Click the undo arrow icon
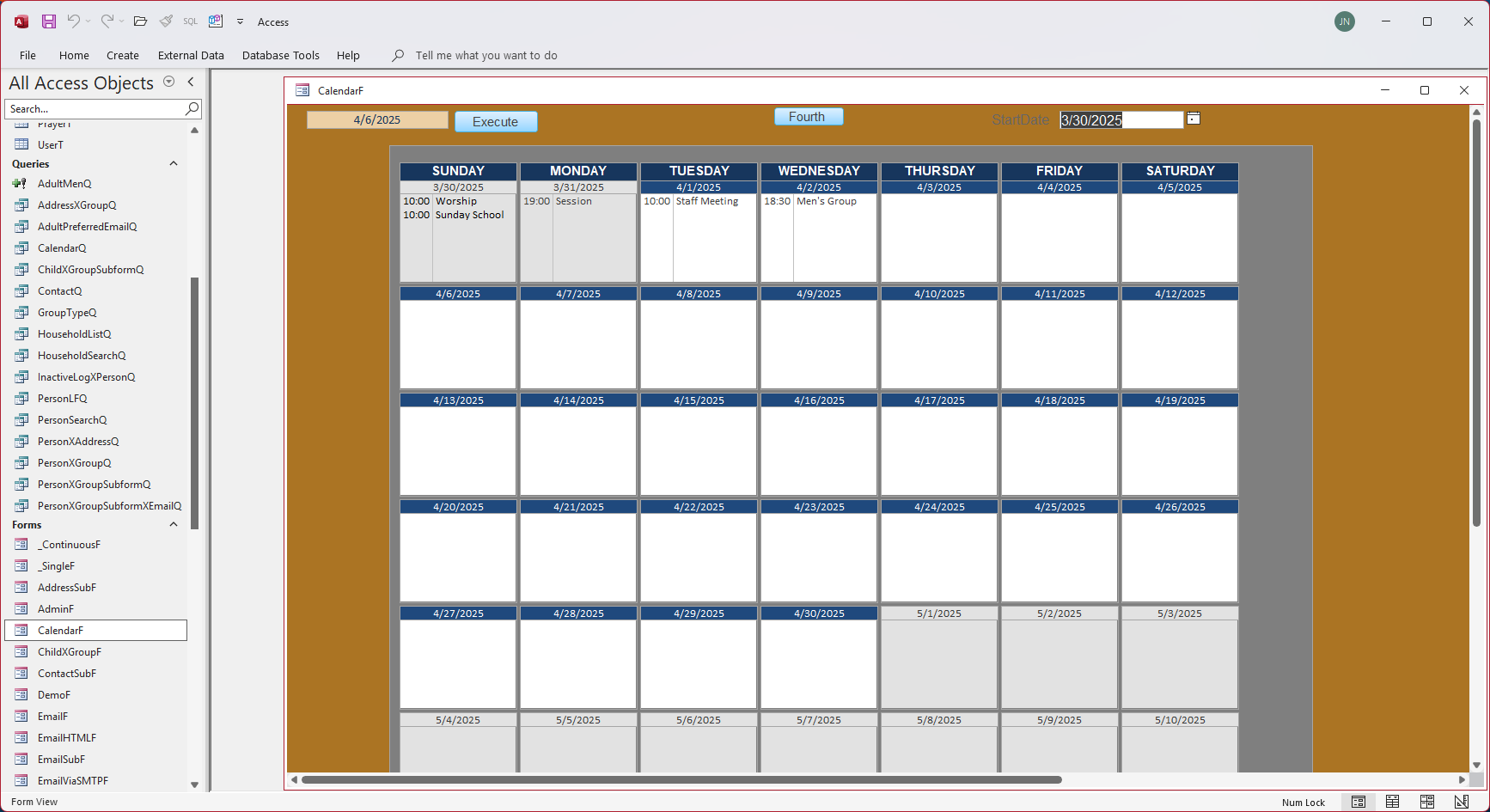The height and width of the screenshot is (812, 1490). coord(74,21)
